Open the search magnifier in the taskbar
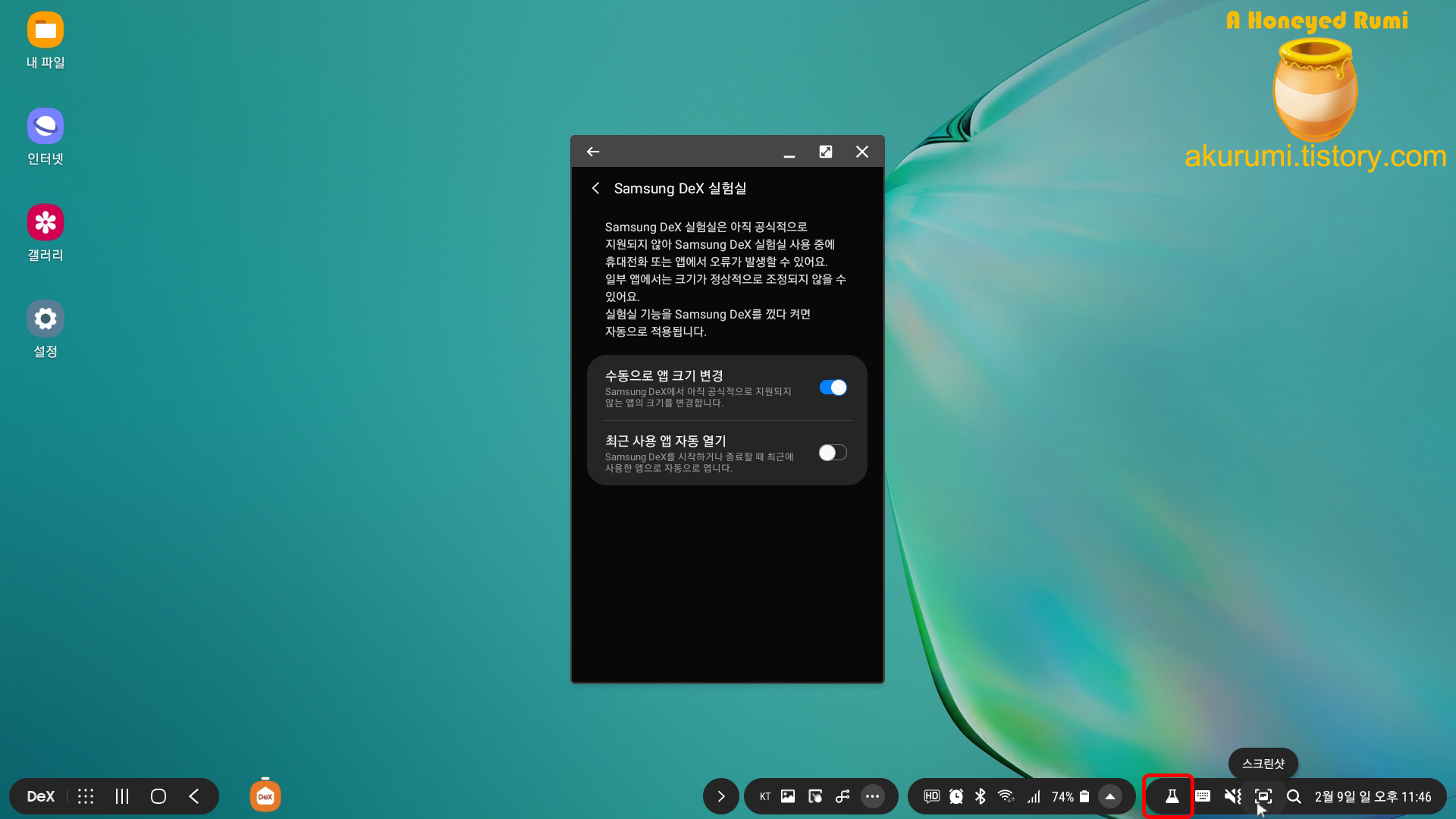Viewport: 1456px width, 819px height. [x=1294, y=796]
